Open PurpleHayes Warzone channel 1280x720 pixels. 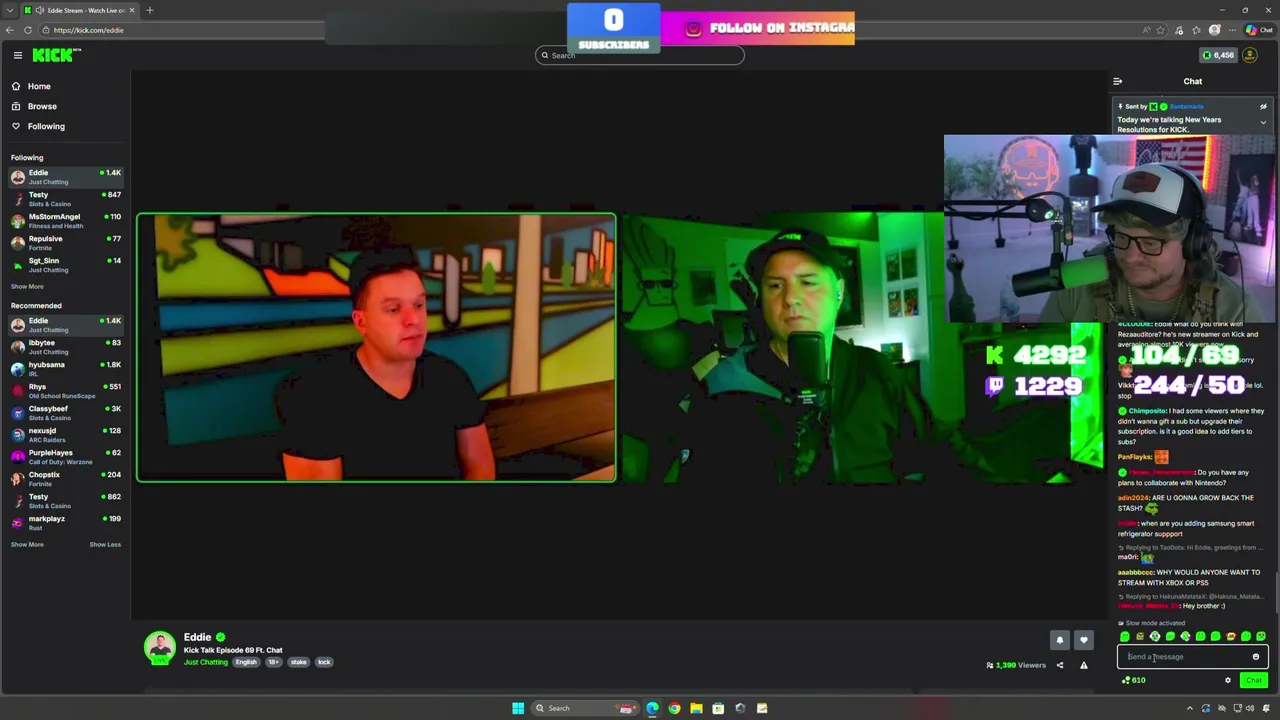point(65,457)
